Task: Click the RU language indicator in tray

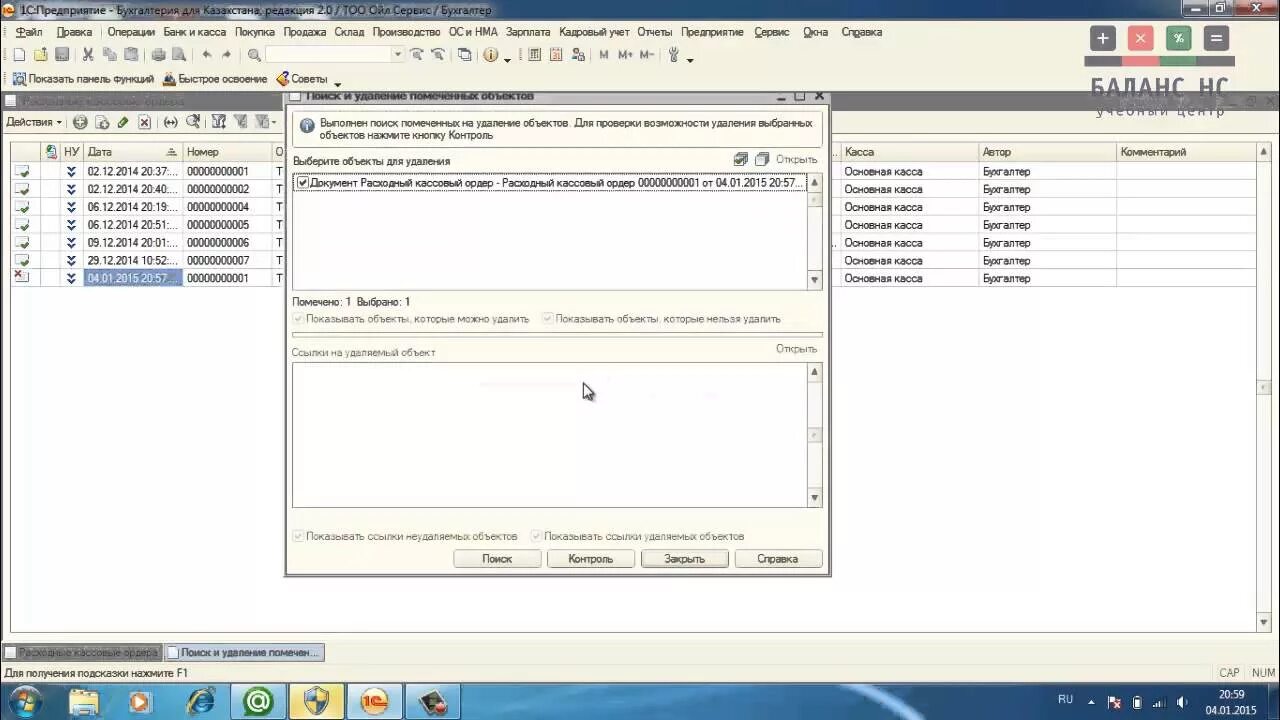Action: [1065, 700]
